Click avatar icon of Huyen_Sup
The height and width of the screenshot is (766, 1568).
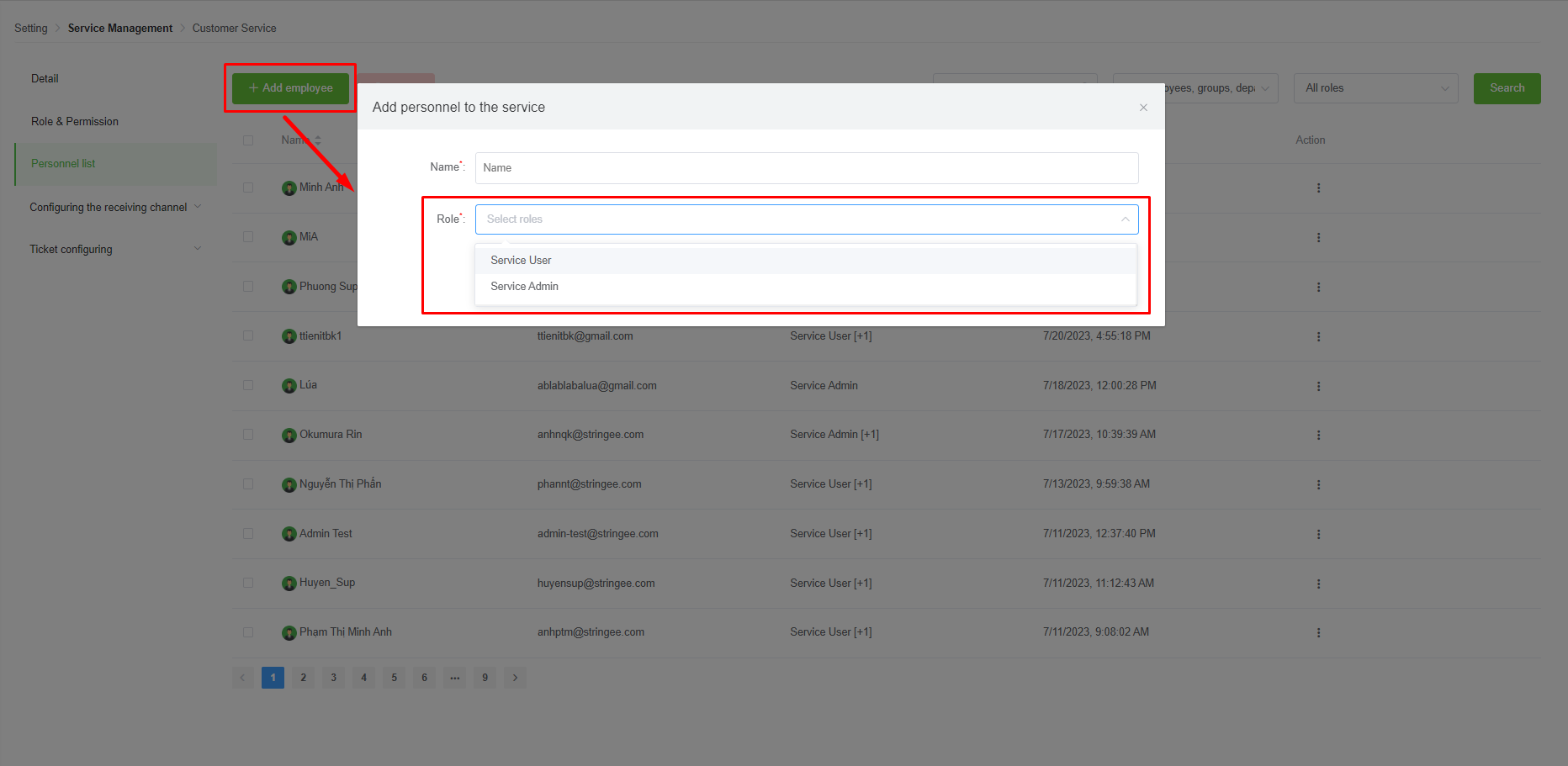click(289, 584)
